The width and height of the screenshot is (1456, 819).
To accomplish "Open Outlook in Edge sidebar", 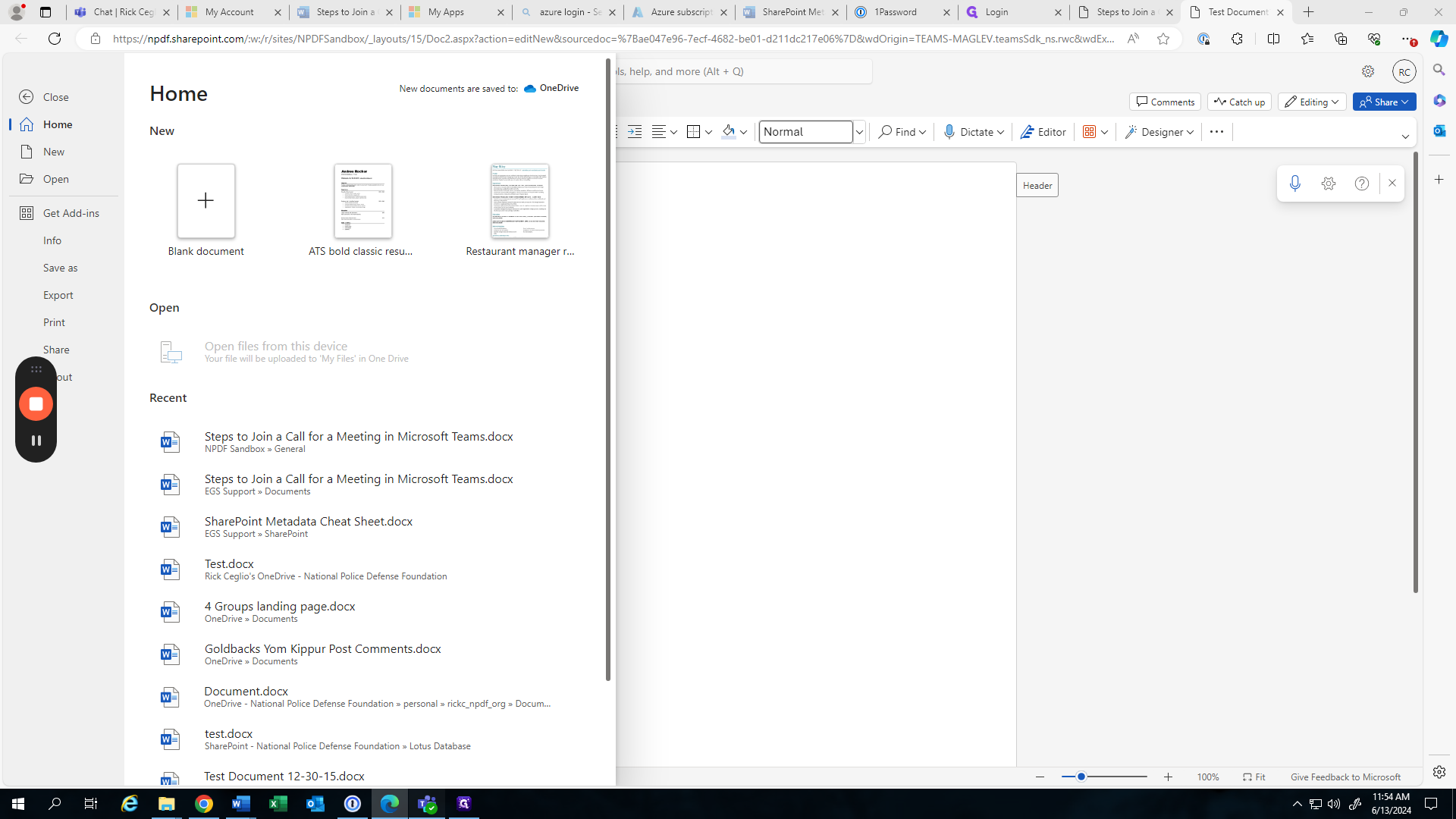I will [x=1439, y=130].
